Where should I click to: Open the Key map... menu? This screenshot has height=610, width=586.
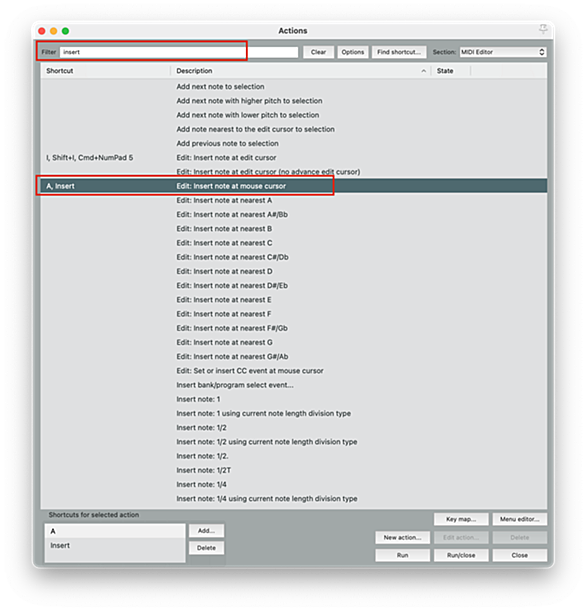click(x=461, y=519)
